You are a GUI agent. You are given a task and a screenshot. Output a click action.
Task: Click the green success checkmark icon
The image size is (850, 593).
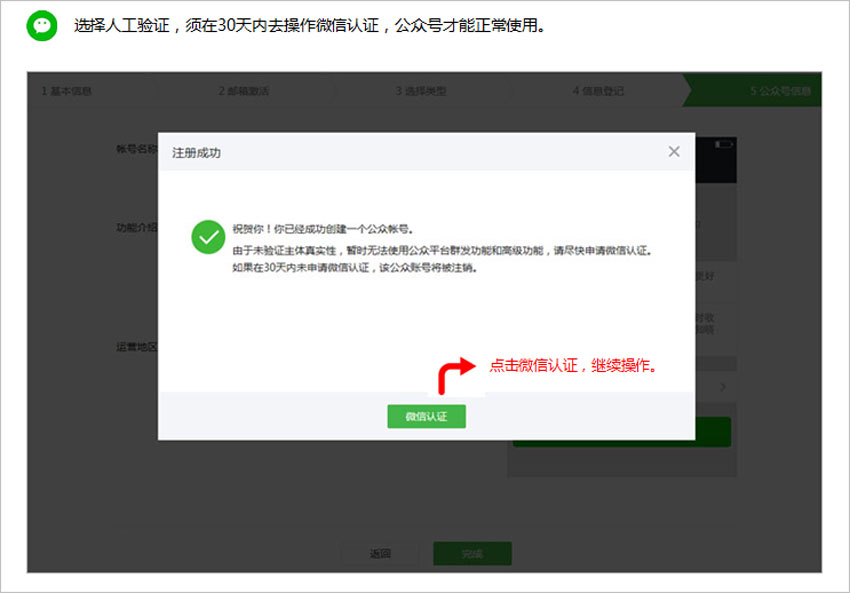point(208,237)
